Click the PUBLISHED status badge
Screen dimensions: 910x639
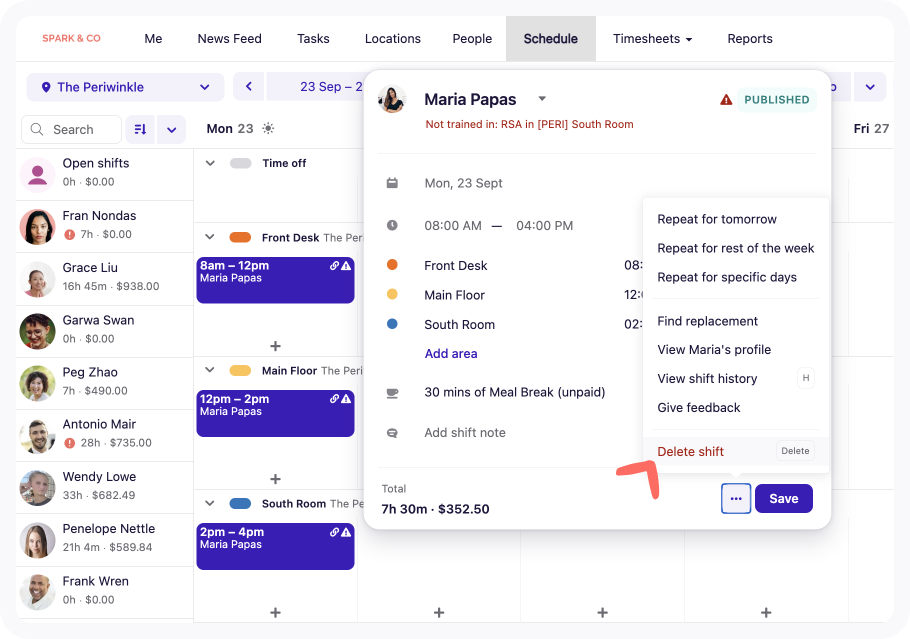[777, 100]
